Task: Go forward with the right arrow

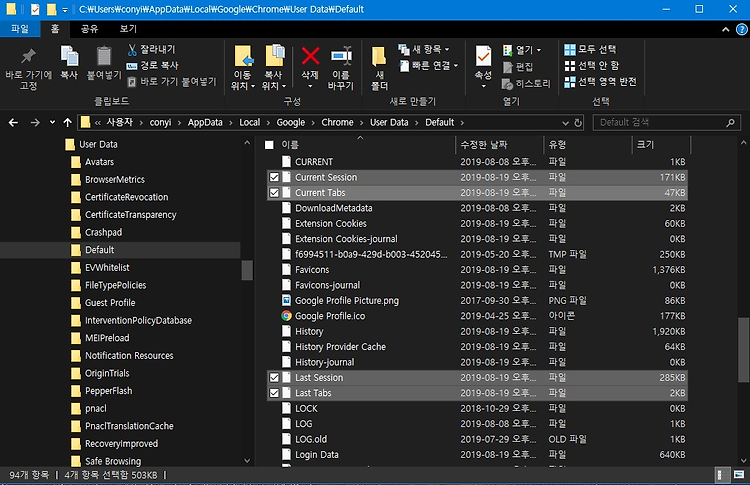Action: tap(35, 122)
